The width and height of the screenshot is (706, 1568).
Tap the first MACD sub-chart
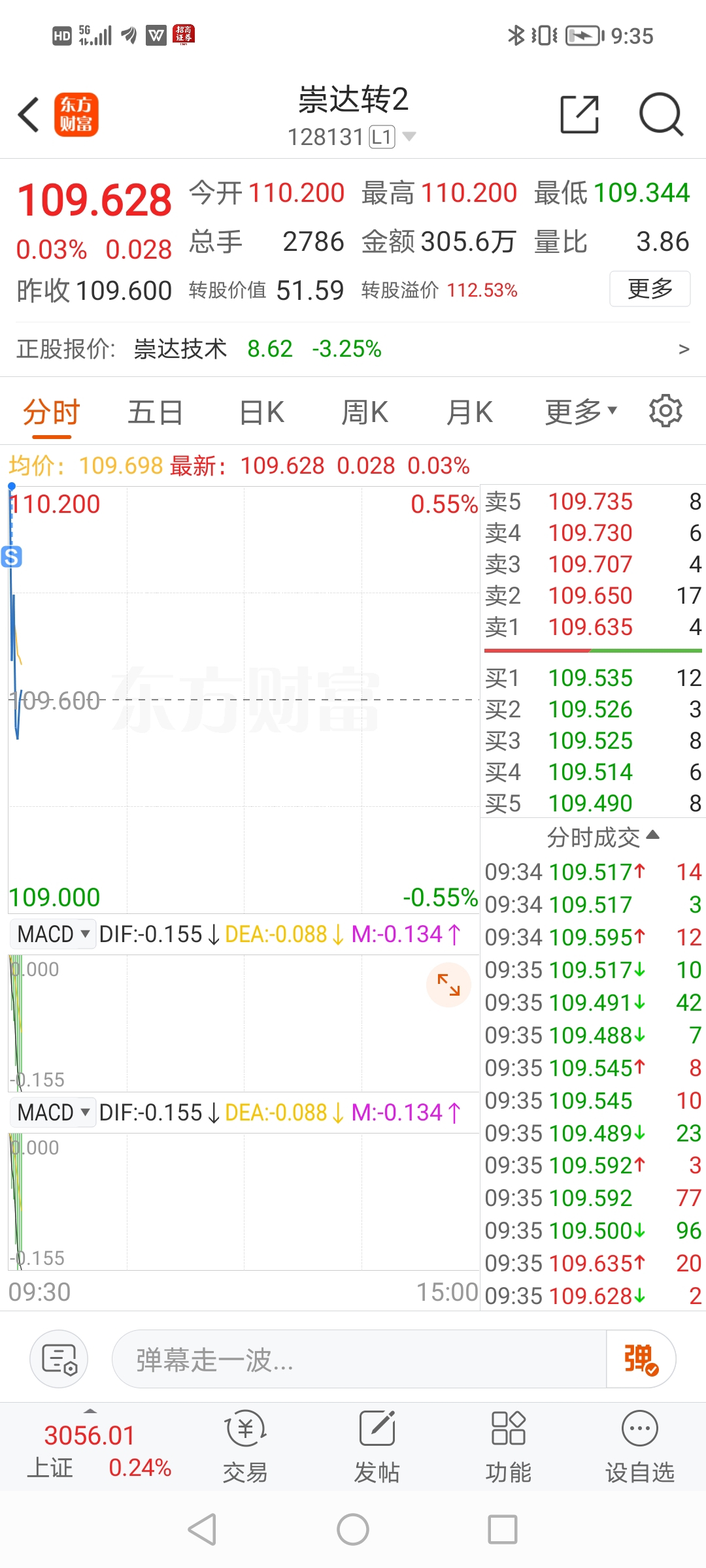click(x=244, y=1022)
